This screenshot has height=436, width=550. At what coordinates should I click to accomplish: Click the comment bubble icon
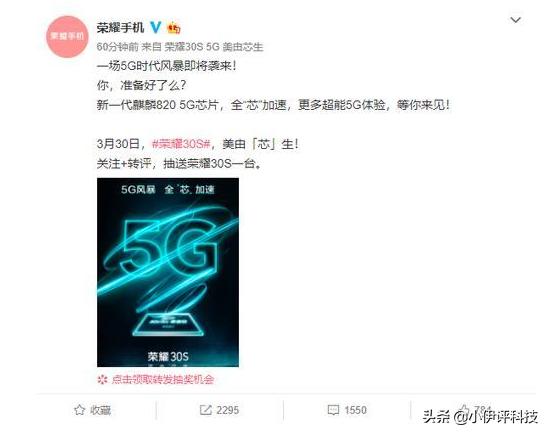[333, 410]
